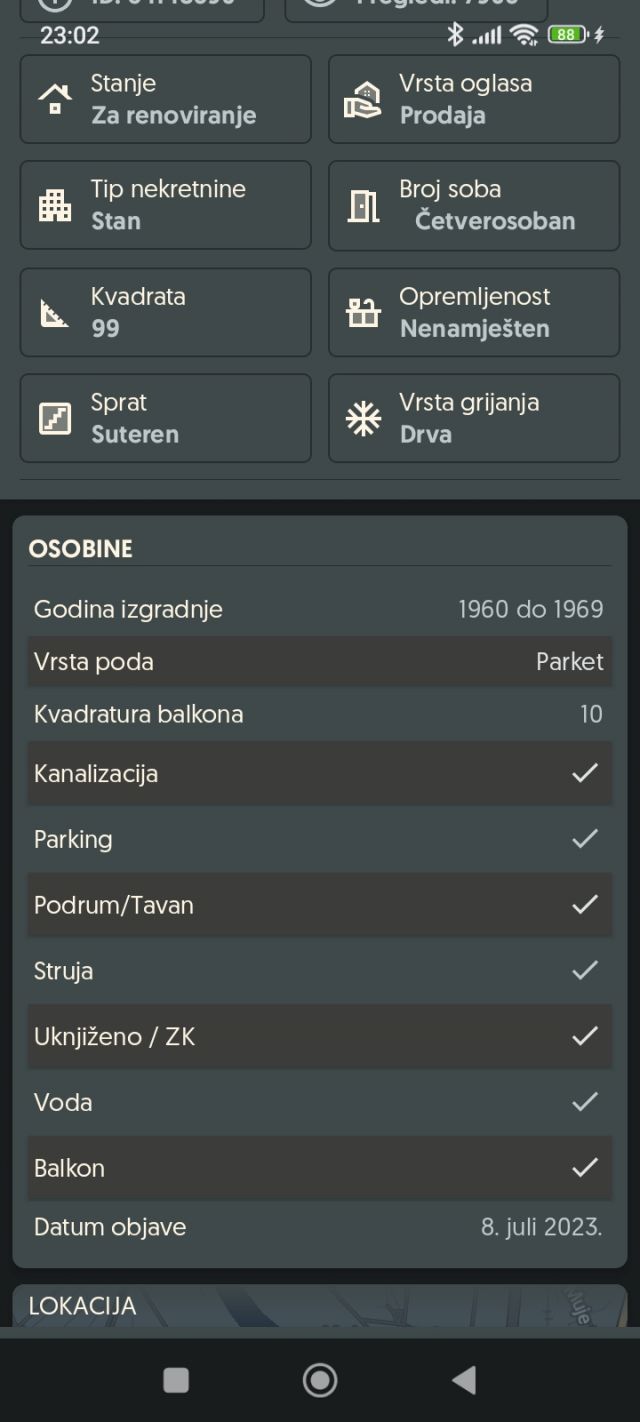Tap the hand-and-house Vrsta oglasa icon

tap(363, 99)
